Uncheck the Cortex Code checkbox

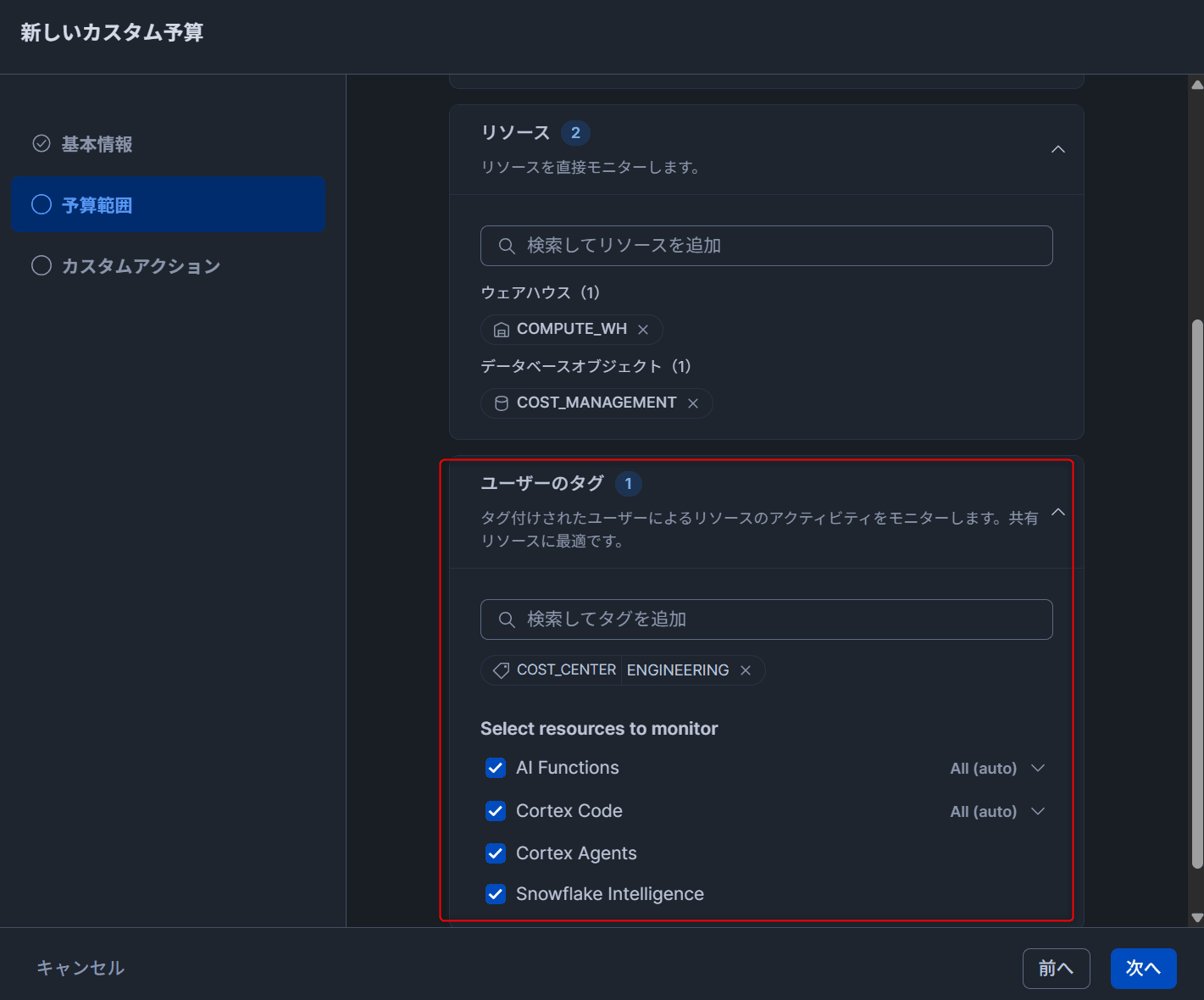pos(496,811)
